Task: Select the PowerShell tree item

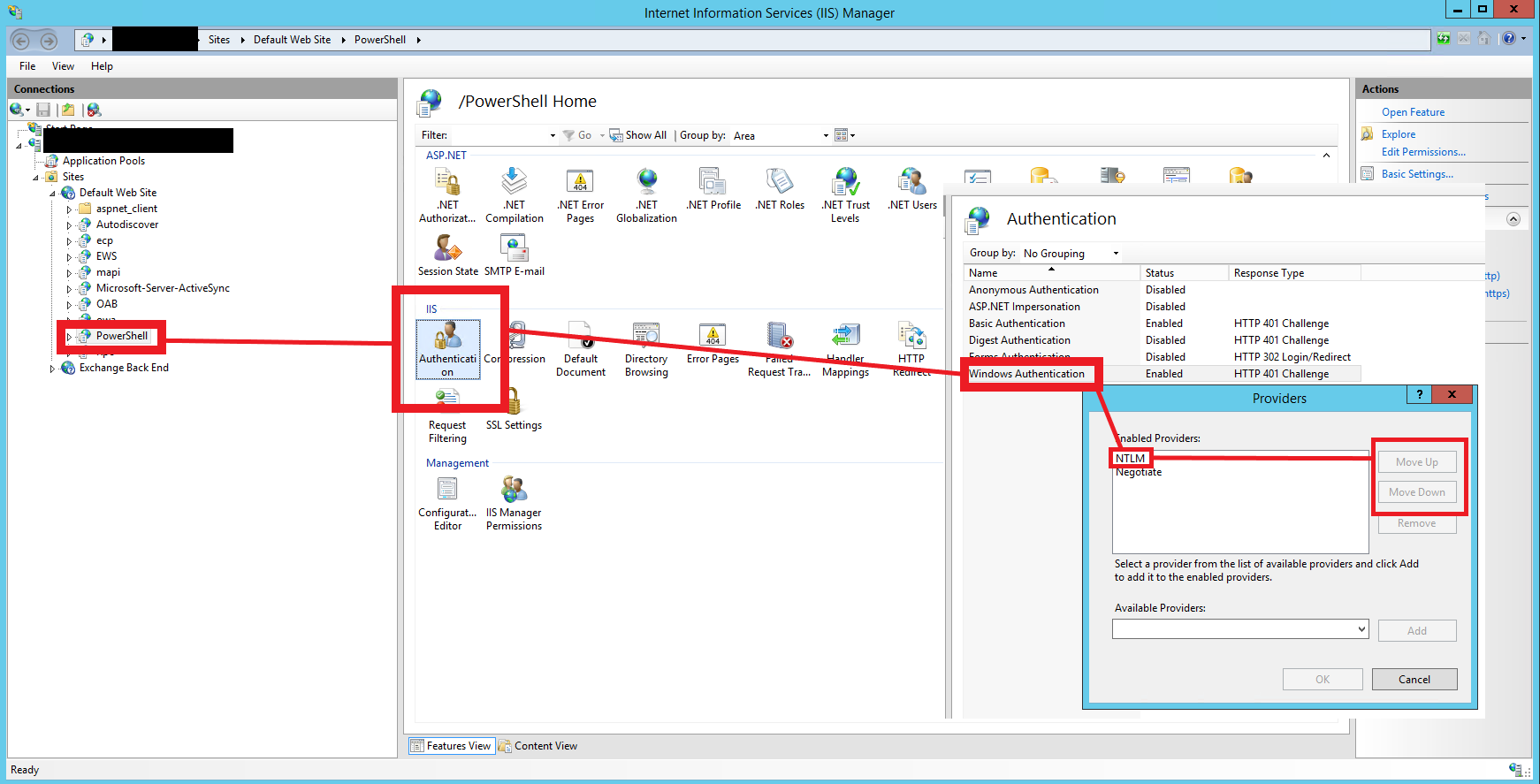Action: [122, 336]
